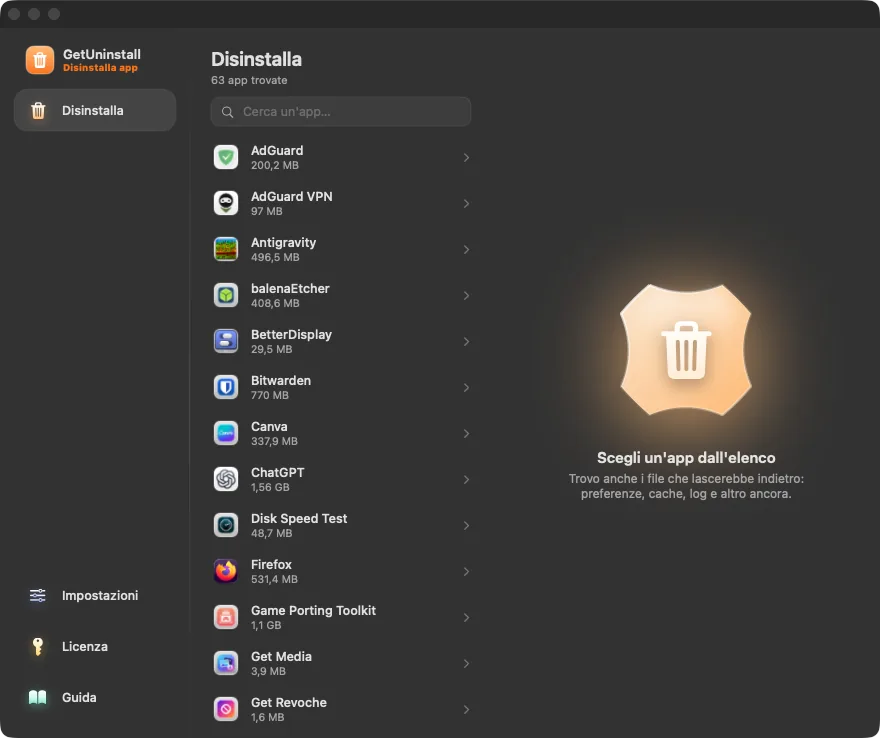Expand AdGuard VPN row chevron
This screenshot has width=880, height=738.
466,204
